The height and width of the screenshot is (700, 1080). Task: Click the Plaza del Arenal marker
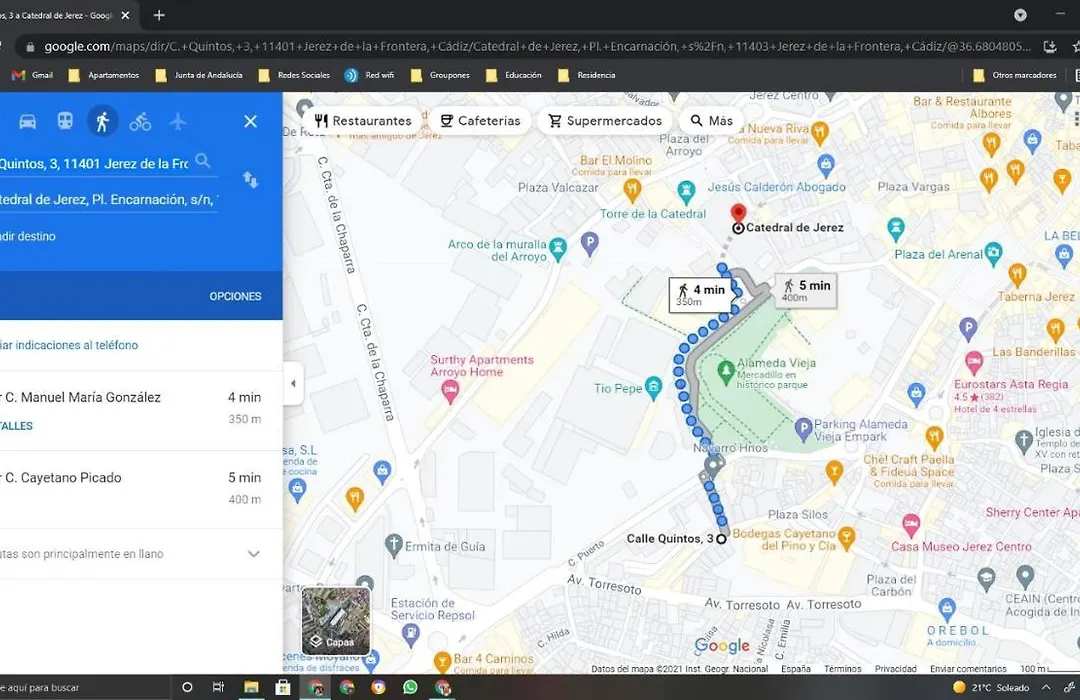[x=993, y=253]
